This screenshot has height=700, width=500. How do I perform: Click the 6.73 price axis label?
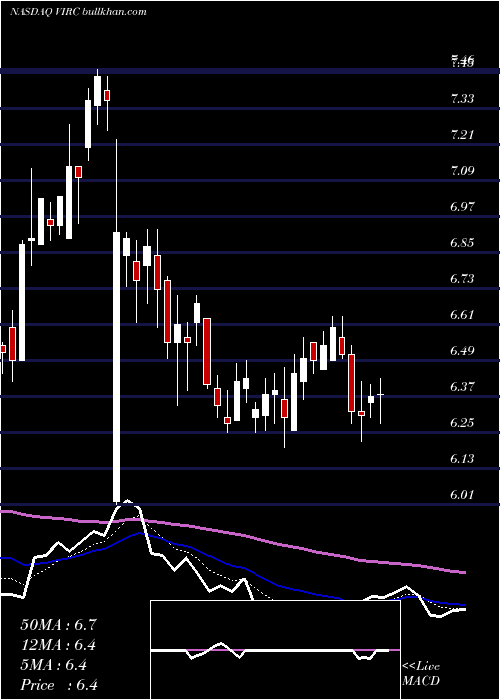tap(462, 279)
